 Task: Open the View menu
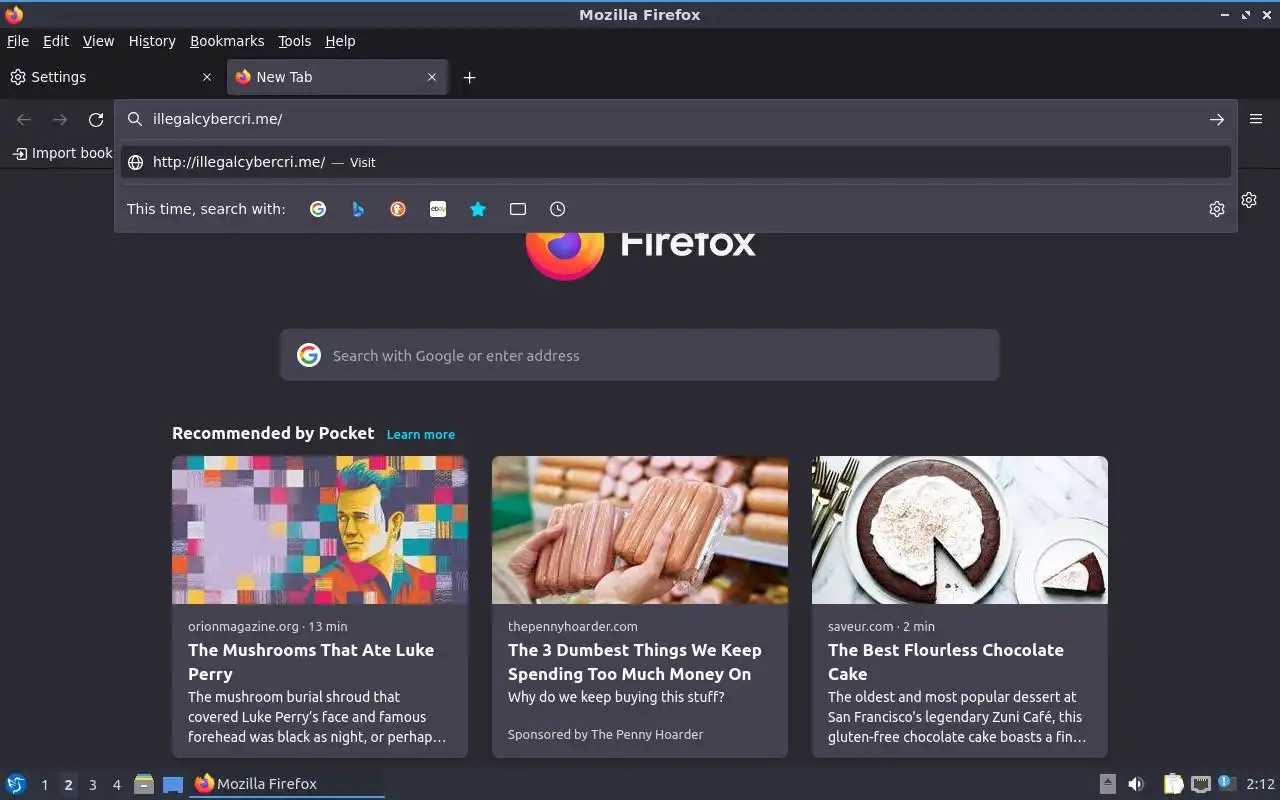pyautogui.click(x=98, y=41)
